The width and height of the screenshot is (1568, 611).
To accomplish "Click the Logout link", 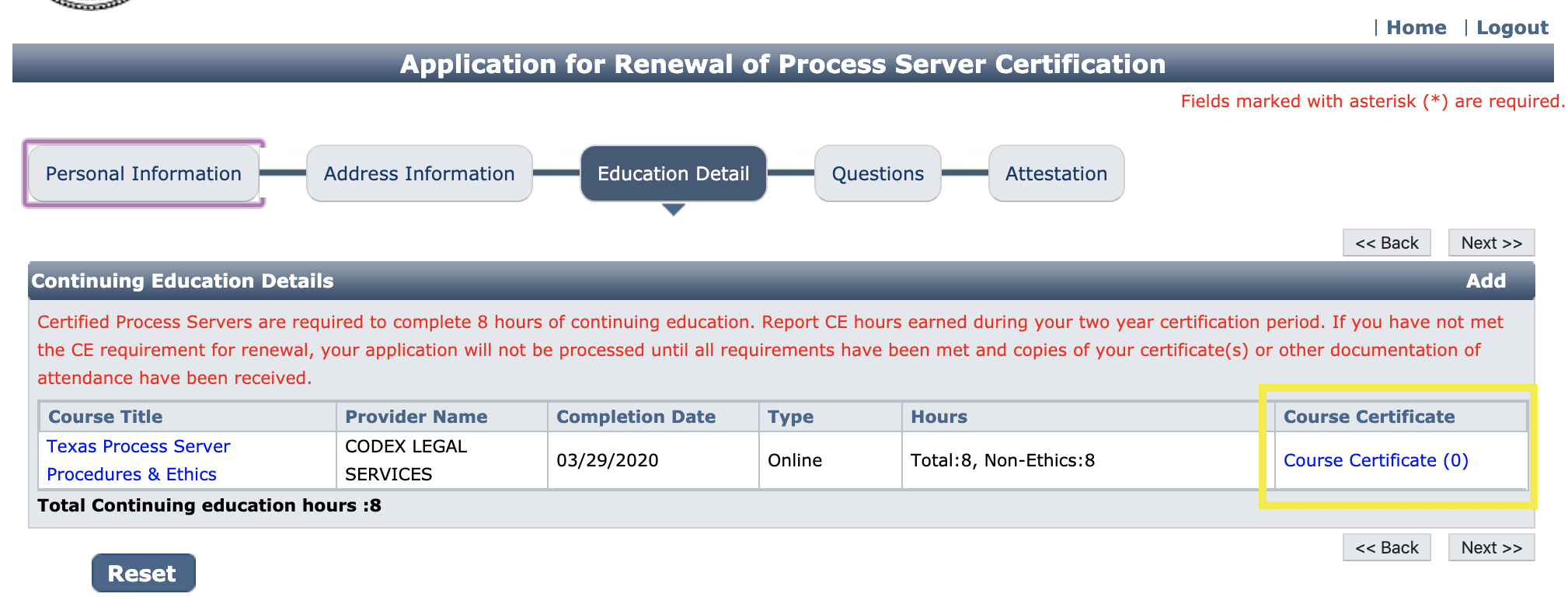I will (1512, 28).
